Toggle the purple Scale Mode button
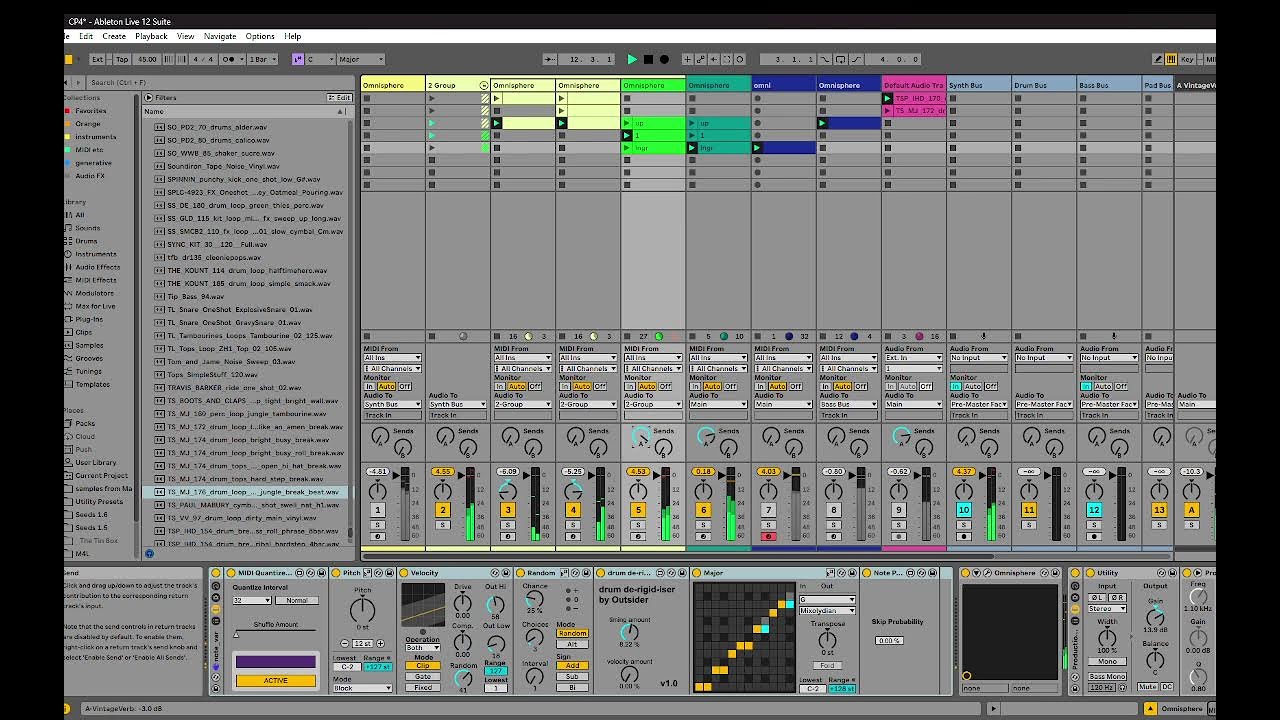 pos(297,59)
